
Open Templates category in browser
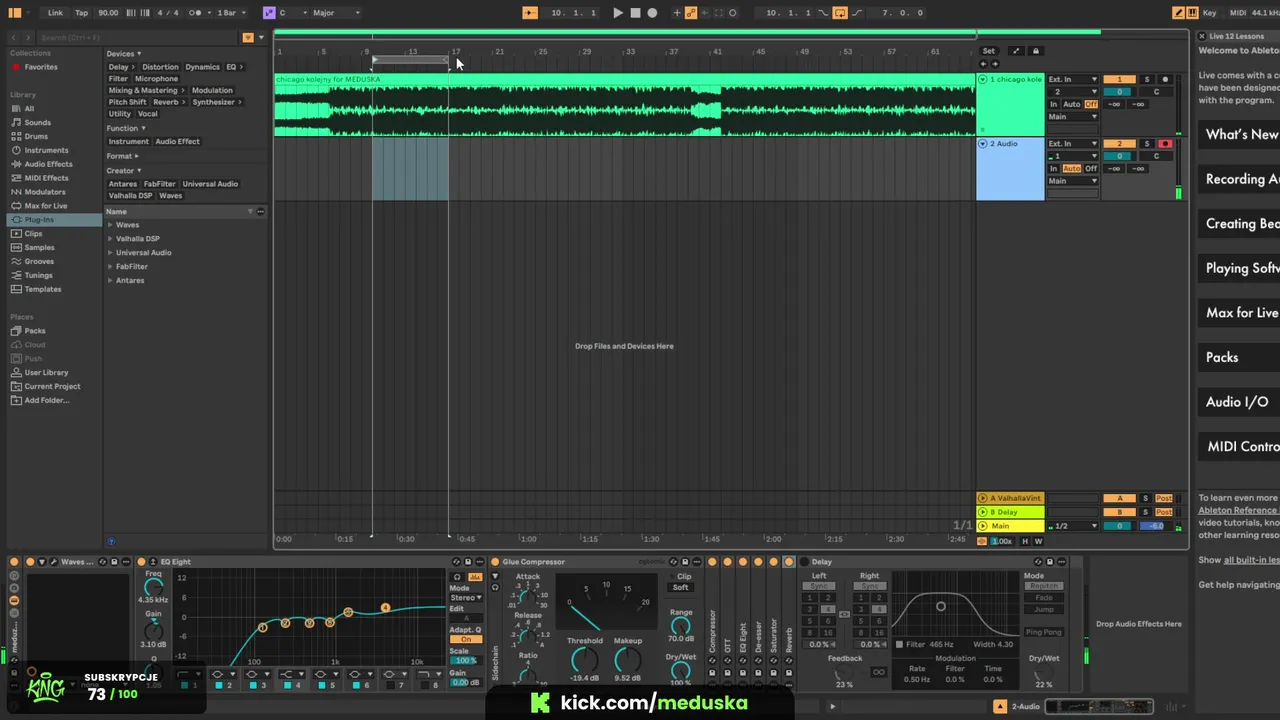(43, 289)
